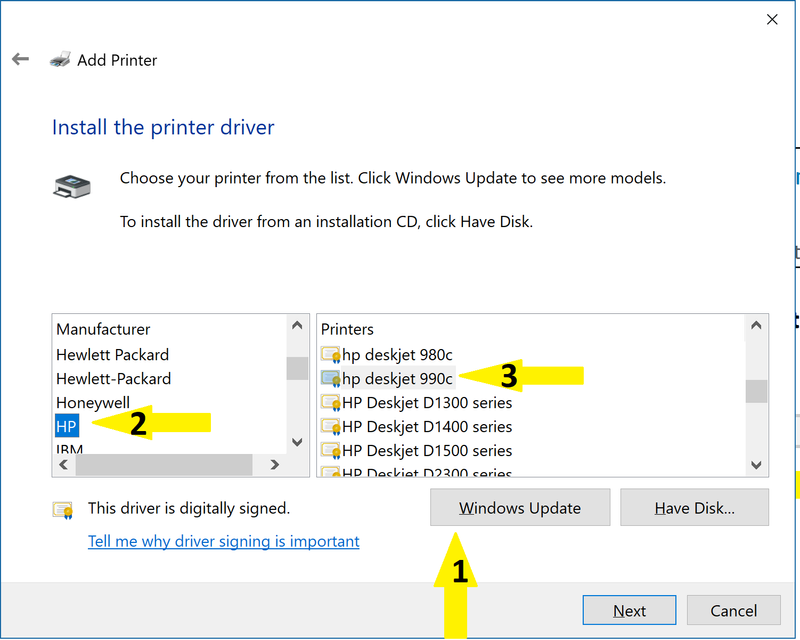Click the Manufacturer list vertical scrollbar thumb
Viewport: 800px width, 640px height.
(297, 368)
